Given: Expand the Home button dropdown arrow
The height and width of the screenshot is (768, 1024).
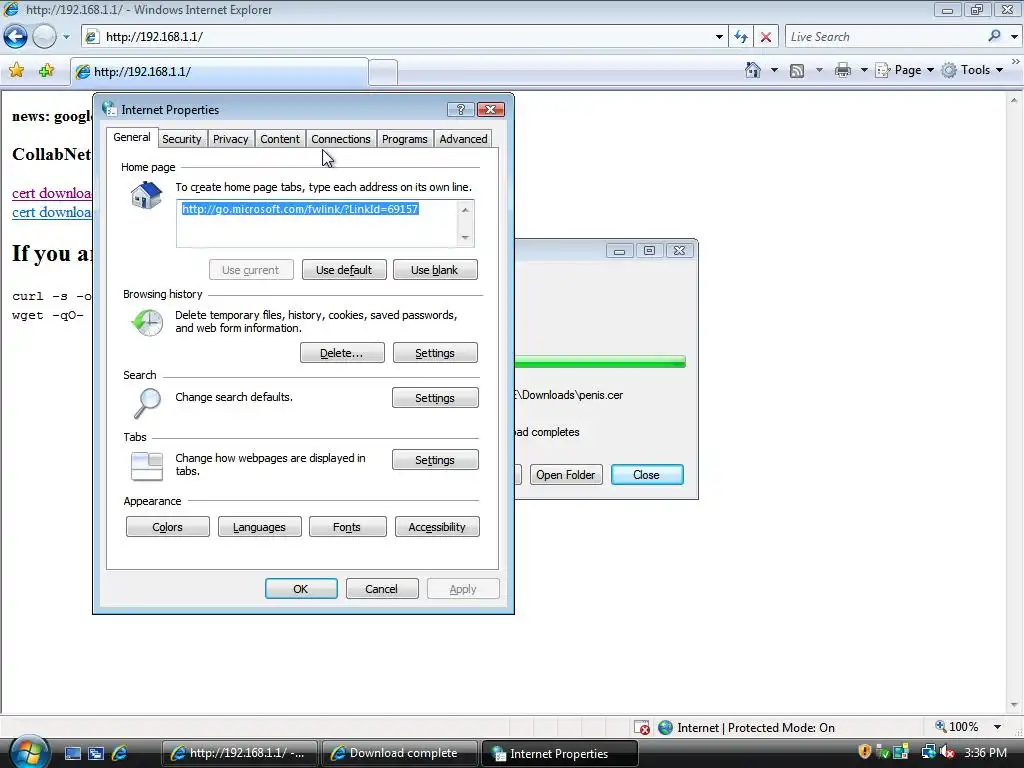Looking at the screenshot, I should point(774,70).
